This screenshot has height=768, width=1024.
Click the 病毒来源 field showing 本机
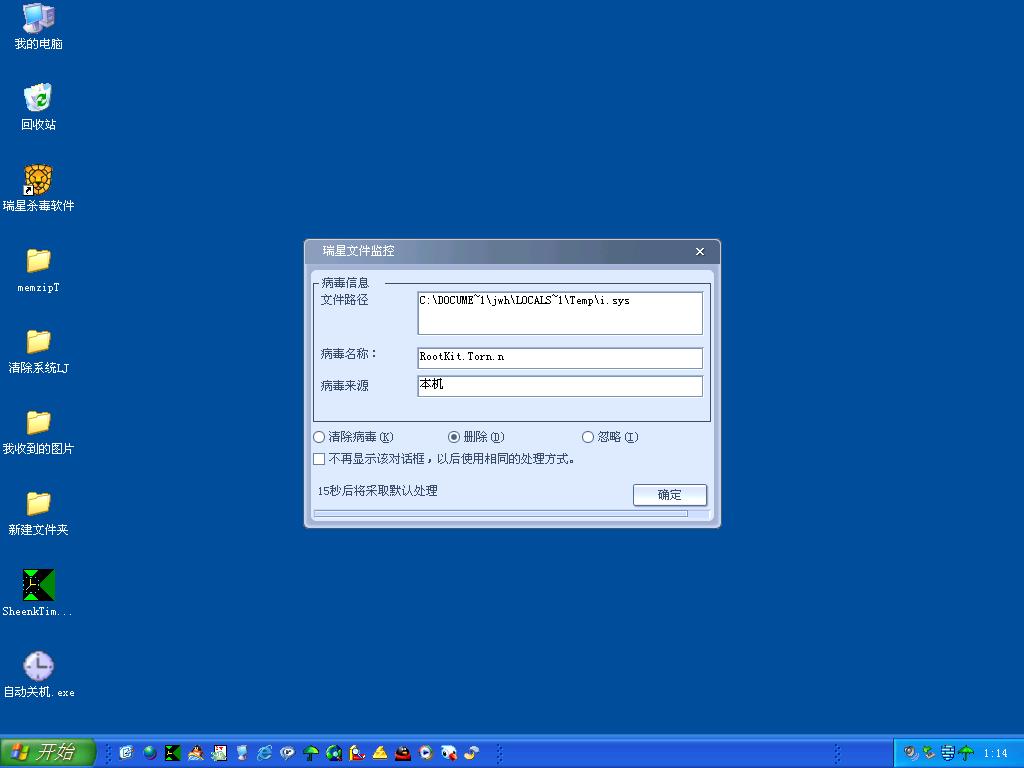(560, 385)
